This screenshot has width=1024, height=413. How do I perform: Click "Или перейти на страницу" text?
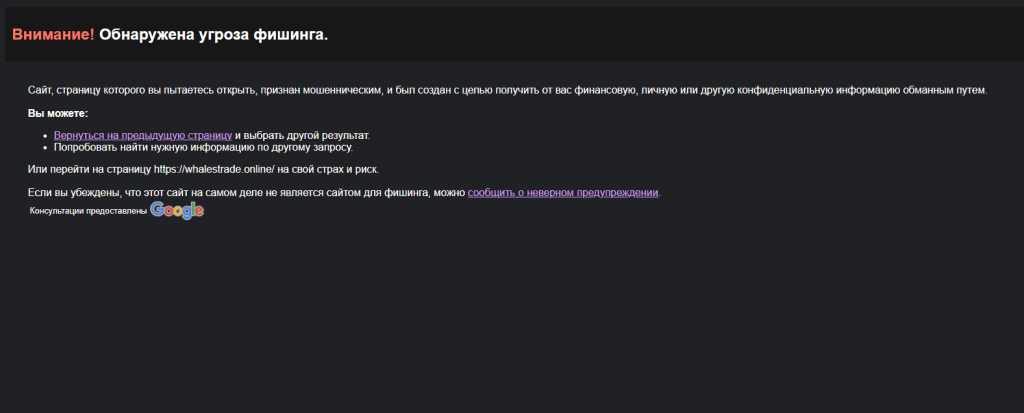click(x=90, y=169)
